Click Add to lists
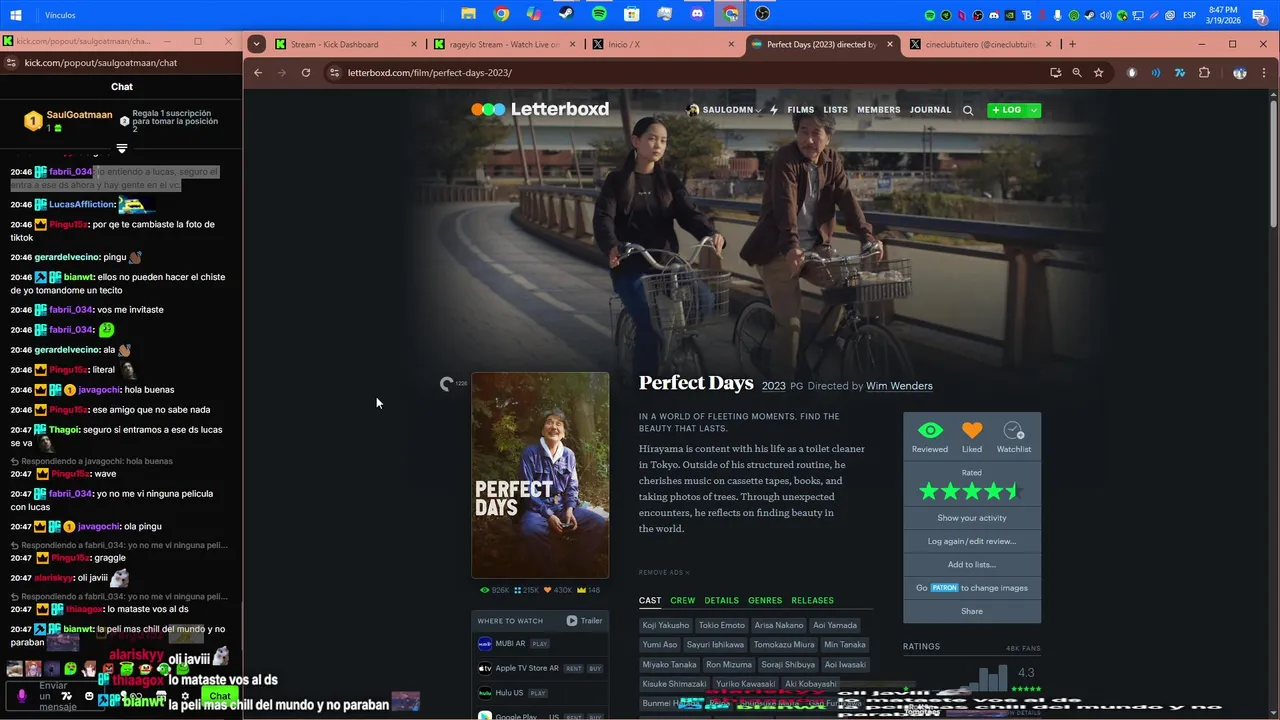This screenshot has height=720, width=1280. click(972, 564)
